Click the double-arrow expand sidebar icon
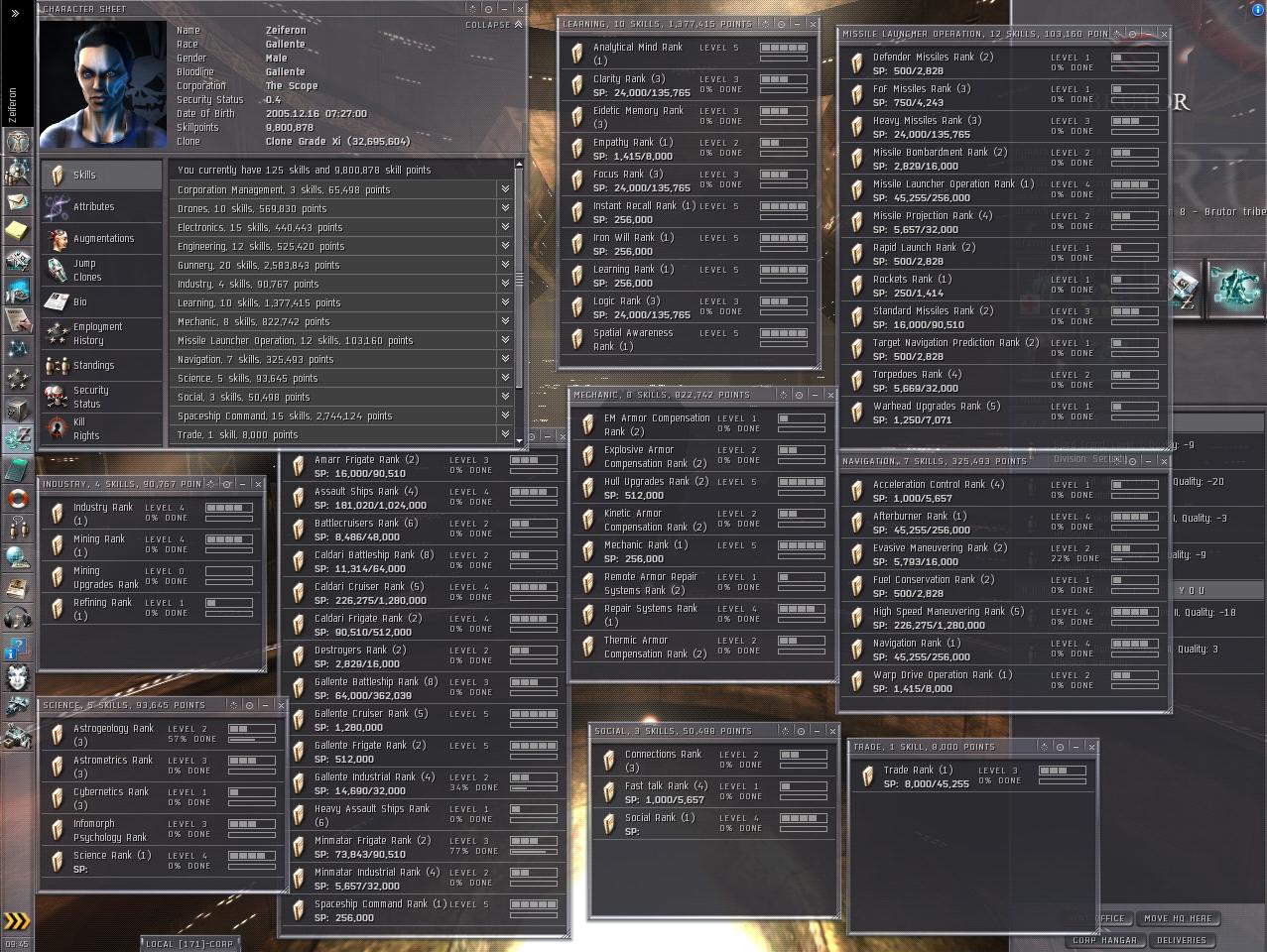Viewport: 1267px width, 952px height. (x=15, y=13)
